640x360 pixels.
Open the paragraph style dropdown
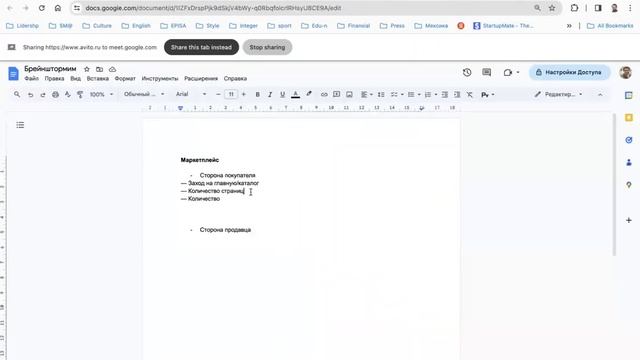[144, 95]
